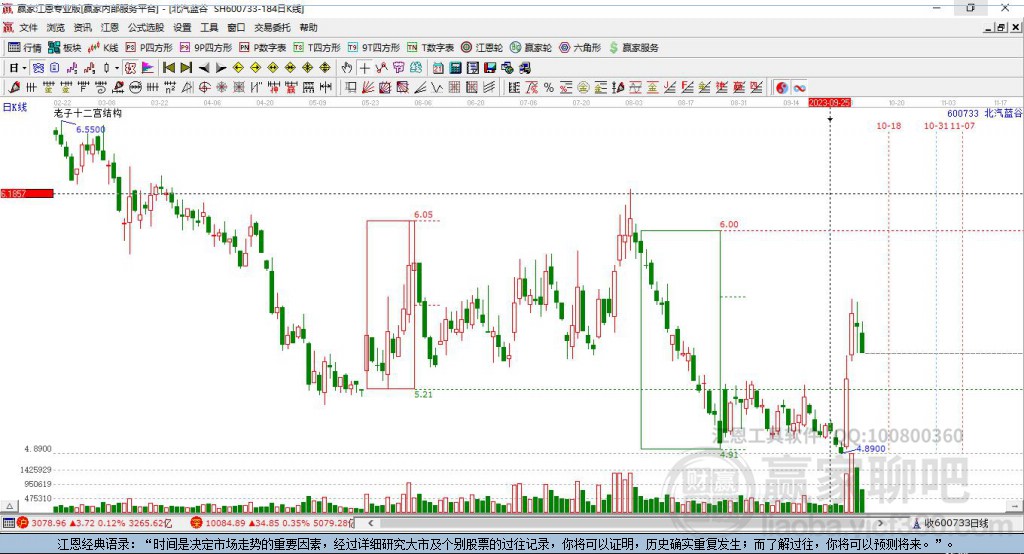The height and width of the screenshot is (554, 1024).
Task: Jump to first bar with skip-to-start arrow
Action: [168, 68]
